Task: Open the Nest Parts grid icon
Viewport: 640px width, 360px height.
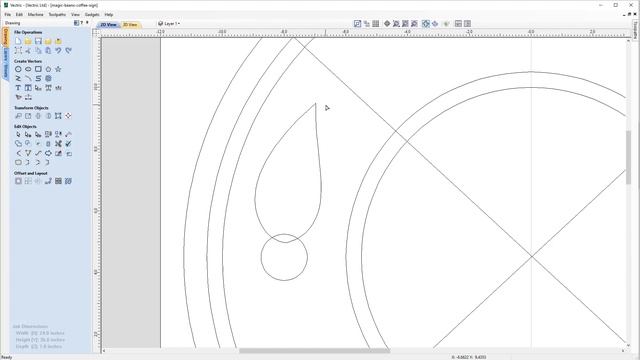Action: tap(58, 181)
